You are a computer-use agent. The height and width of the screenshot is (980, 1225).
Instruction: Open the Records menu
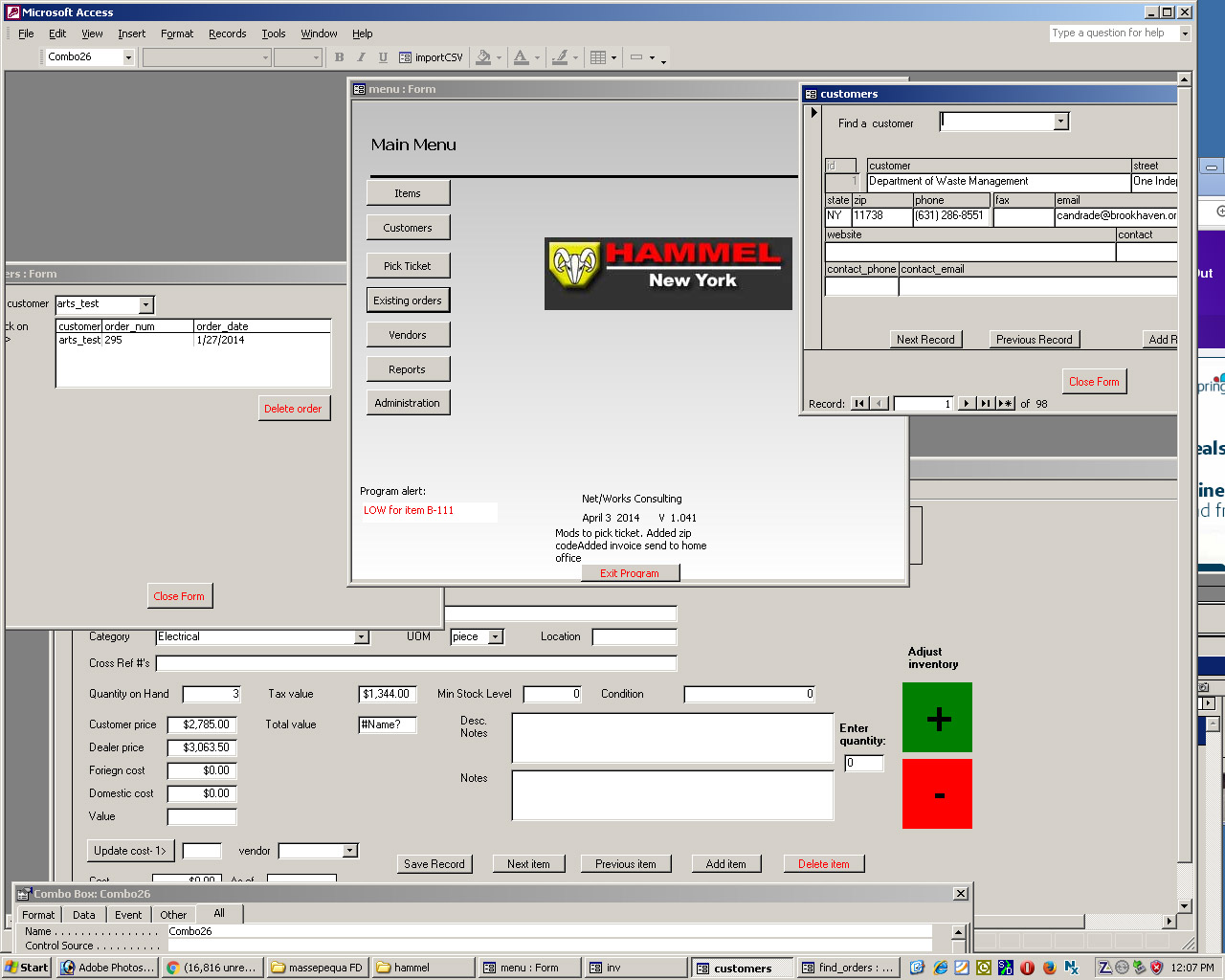(x=227, y=33)
